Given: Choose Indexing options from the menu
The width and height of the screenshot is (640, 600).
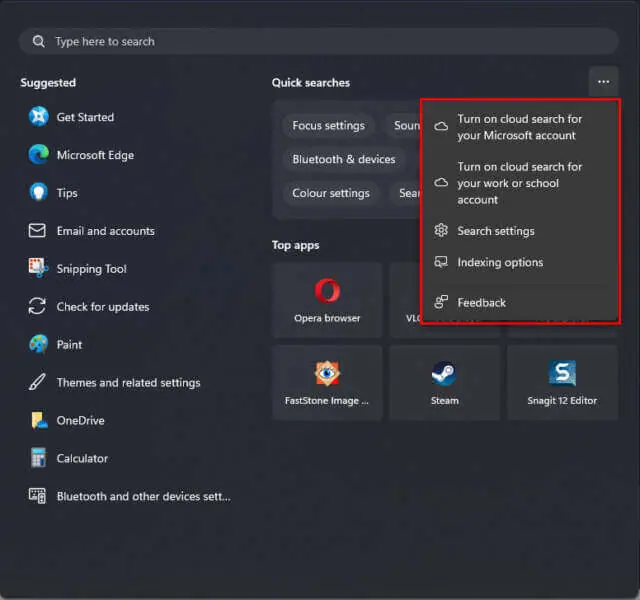Looking at the screenshot, I should [x=520, y=262].
